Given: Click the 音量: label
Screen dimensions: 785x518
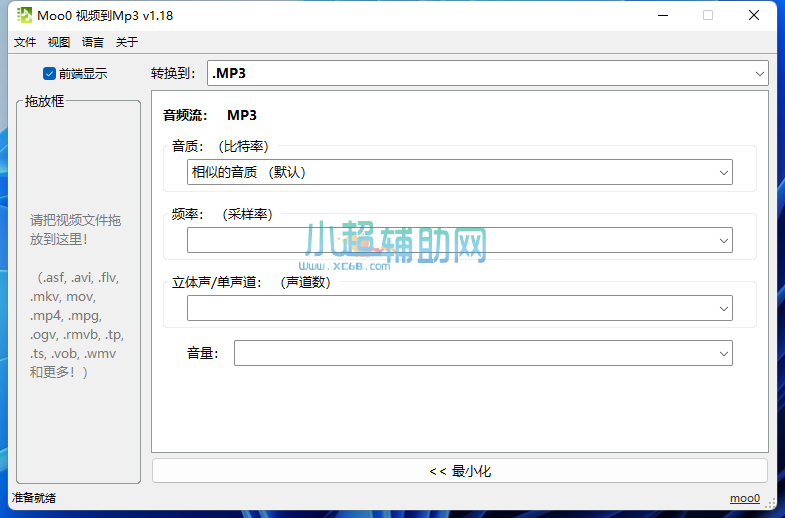Looking at the screenshot, I should pyautogui.click(x=203, y=353).
